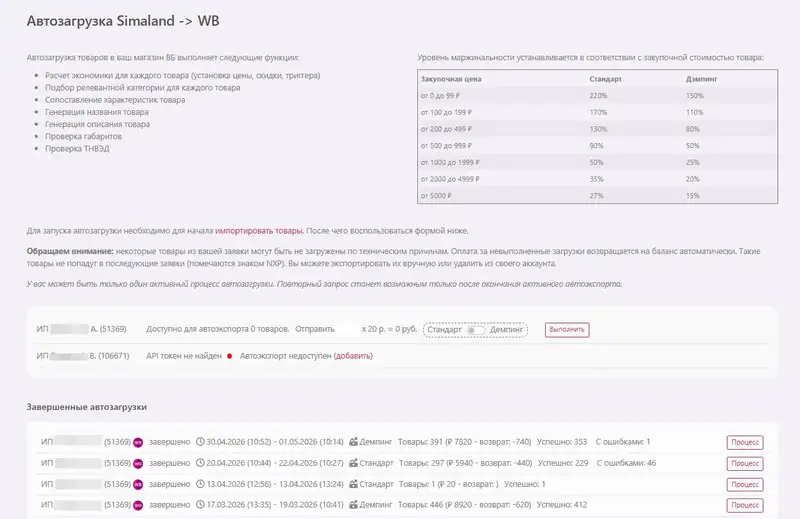Viewport: 800px width, 519px height.
Task: Select the Стандарт column header in margin table
Action: click(x=606, y=79)
